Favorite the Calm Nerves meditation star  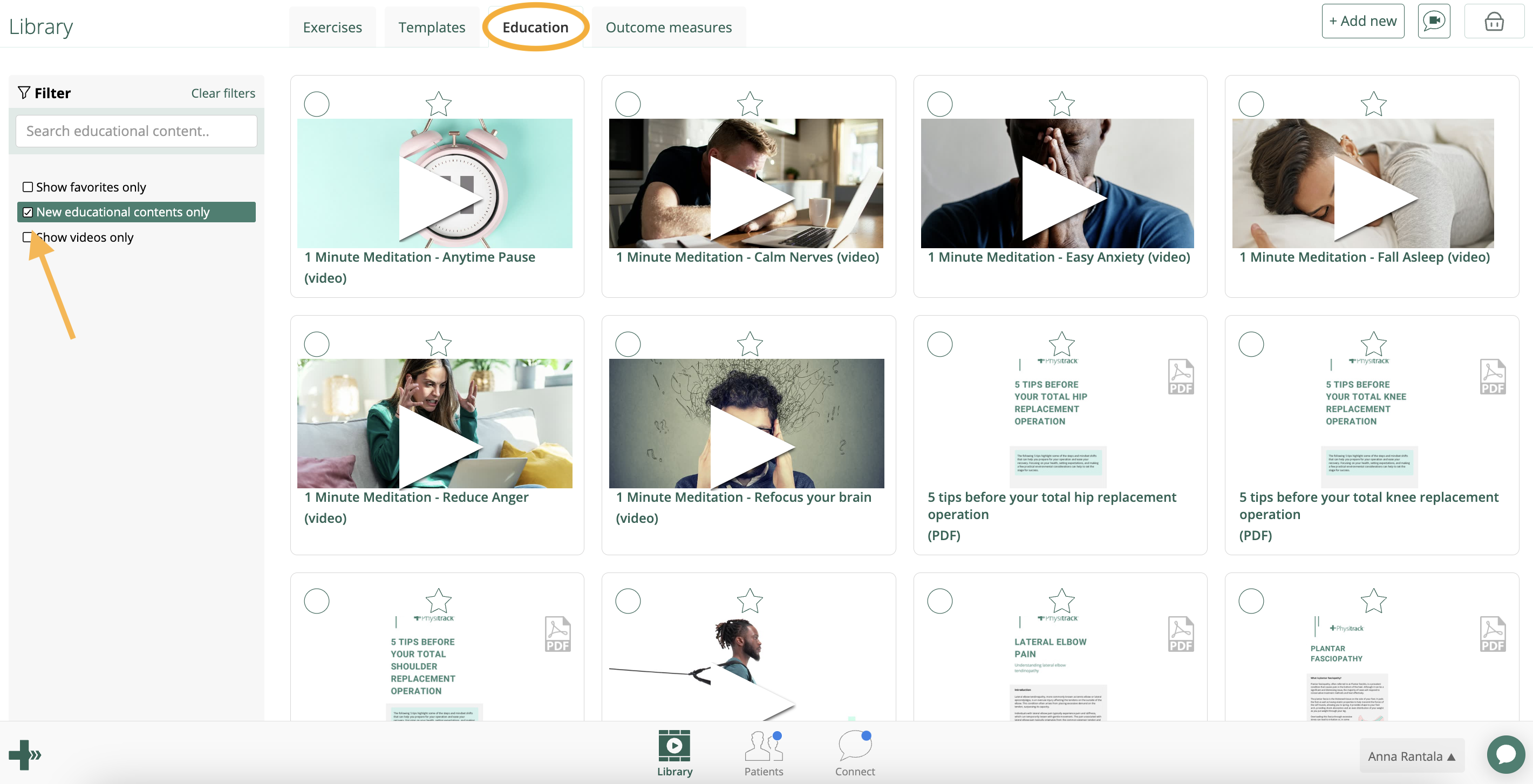[x=750, y=104]
